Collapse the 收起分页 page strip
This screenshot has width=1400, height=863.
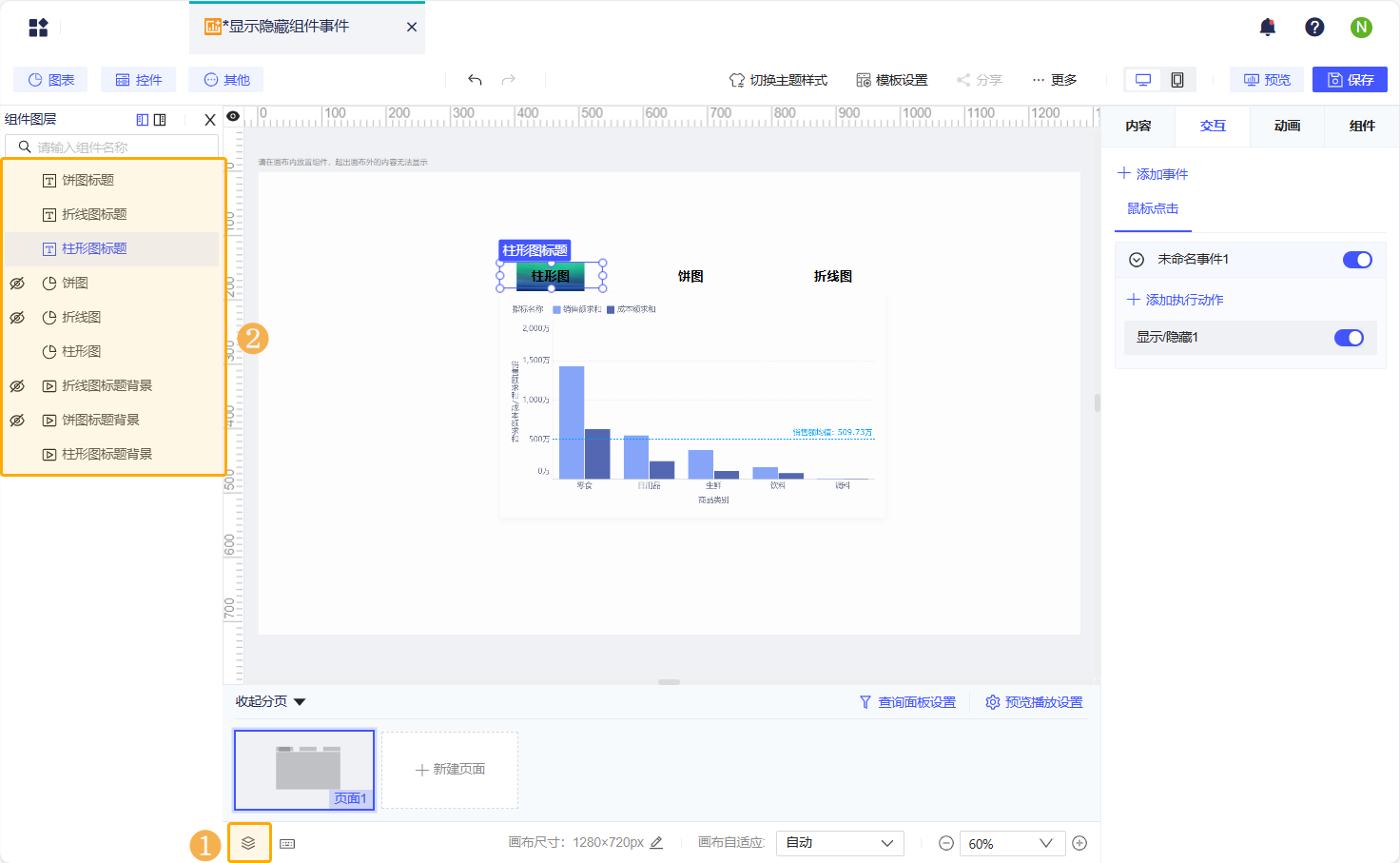(x=271, y=701)
